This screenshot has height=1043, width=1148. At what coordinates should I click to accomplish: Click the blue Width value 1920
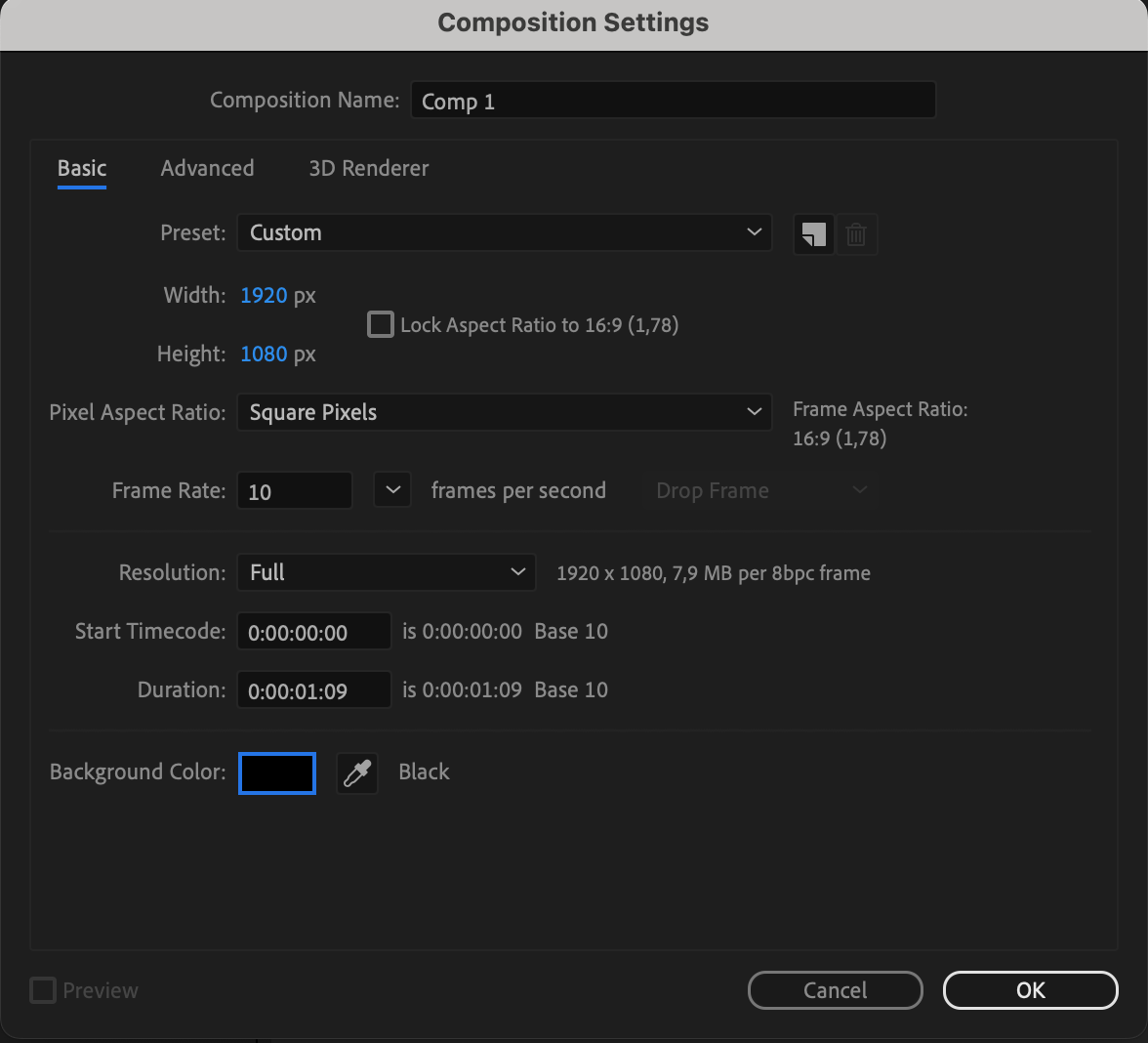(x=264, y=295)
